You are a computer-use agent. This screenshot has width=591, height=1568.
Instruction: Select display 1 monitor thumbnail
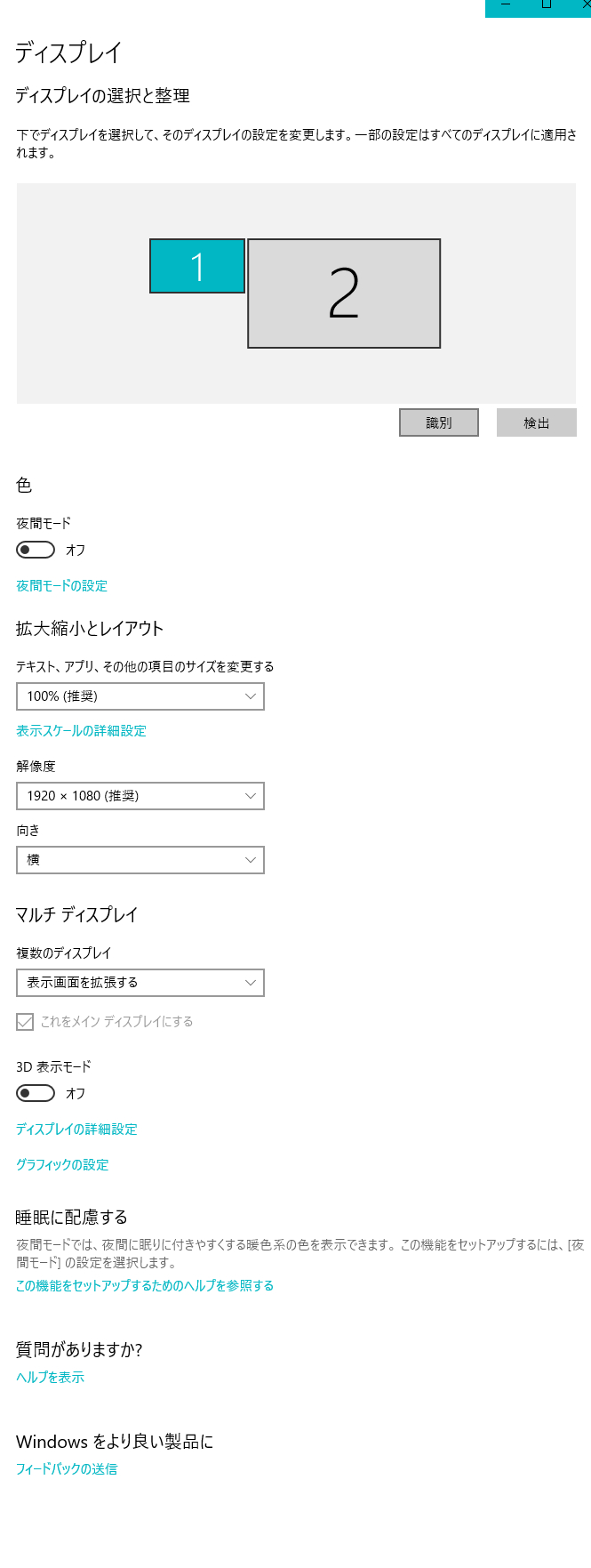196,266
